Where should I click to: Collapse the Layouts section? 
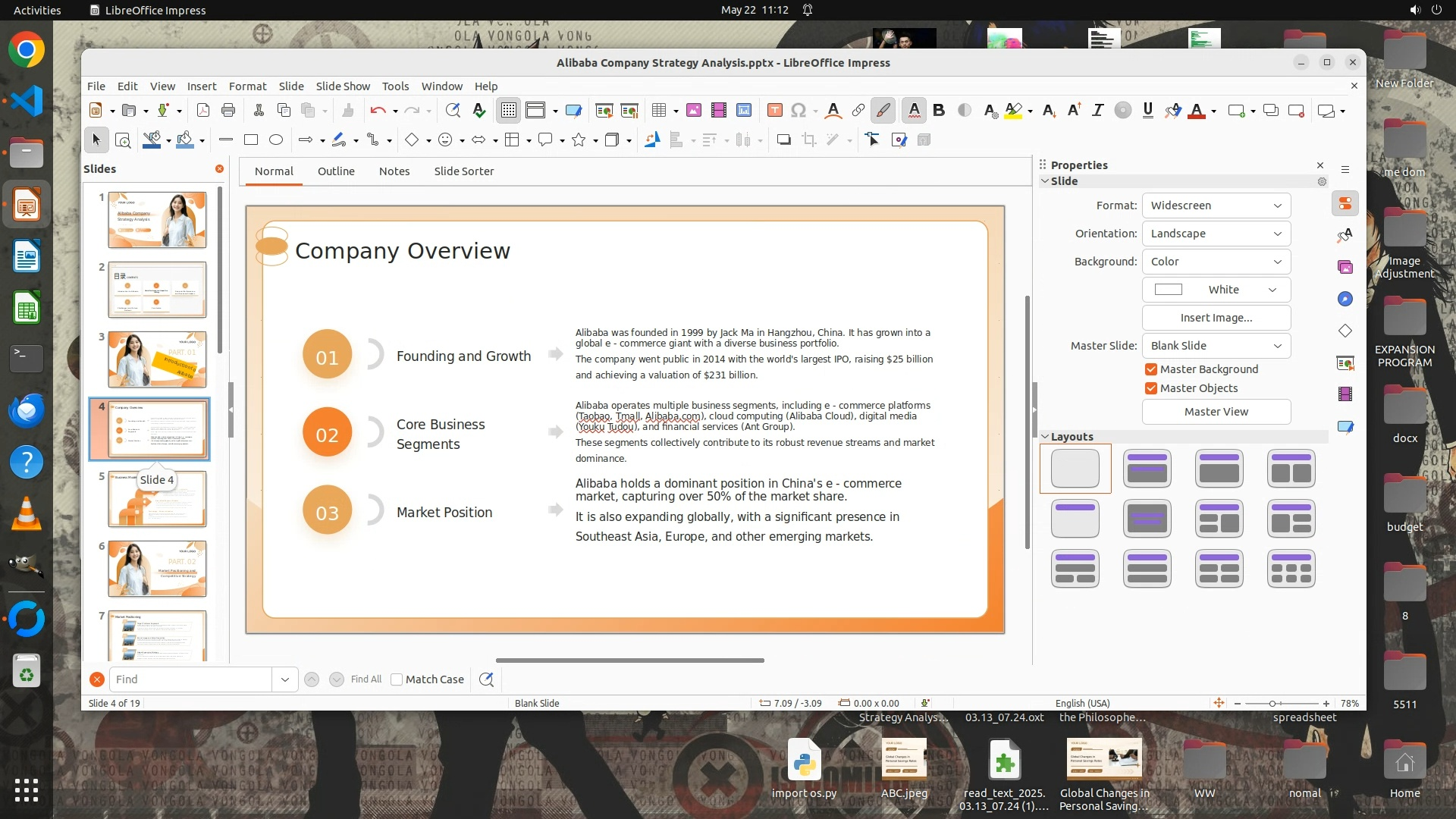(1045, 437)
